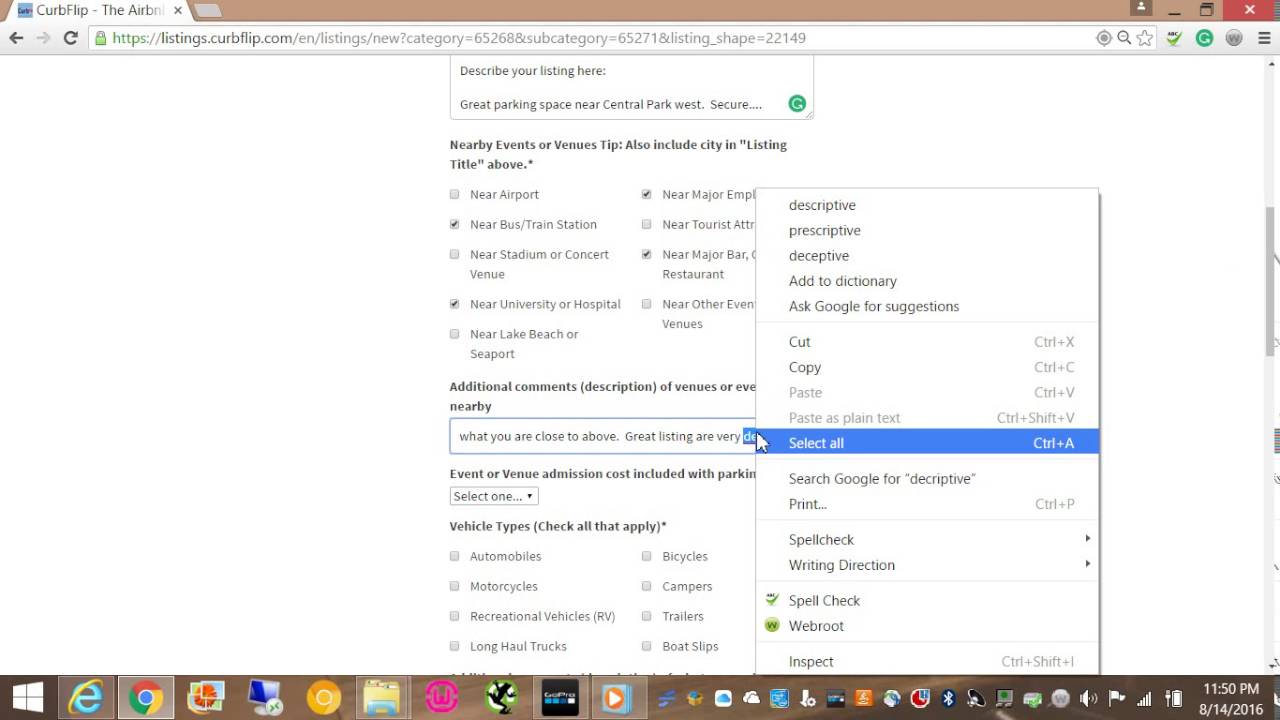
Task: Check Near Lake Beach or Seaport
Action: tap(455, 334)
